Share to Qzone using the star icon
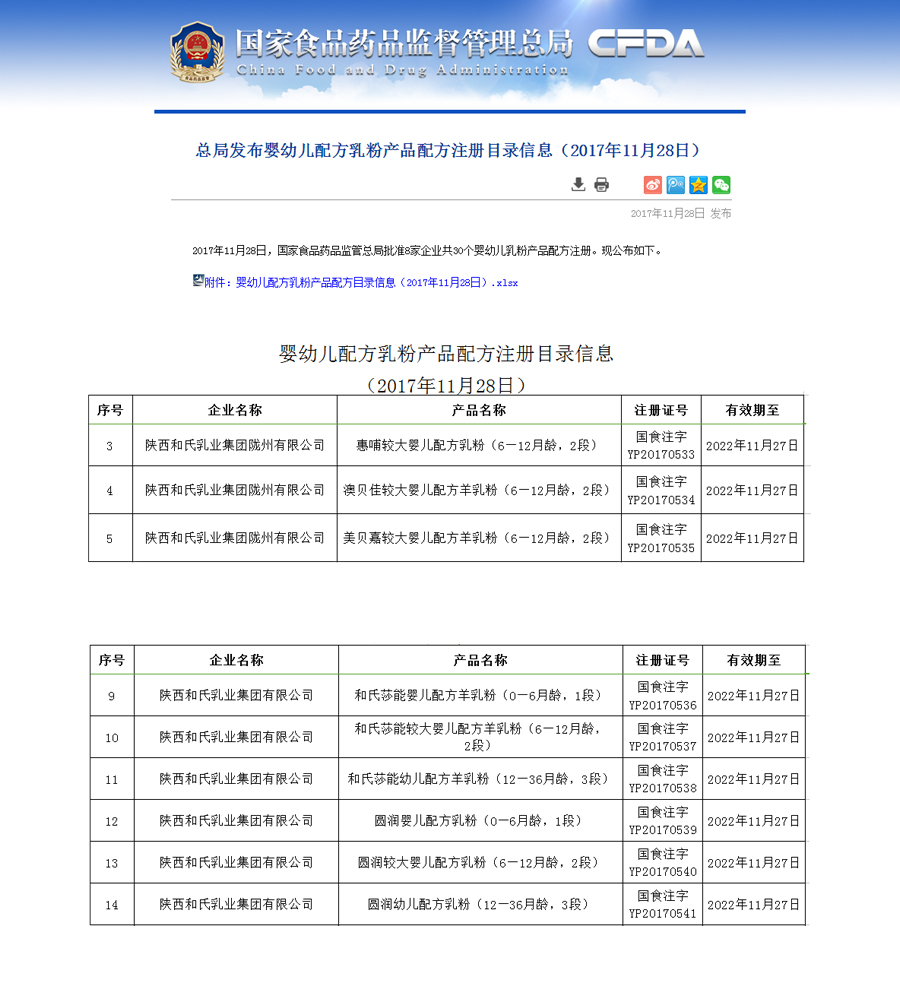 coord(698,185)
